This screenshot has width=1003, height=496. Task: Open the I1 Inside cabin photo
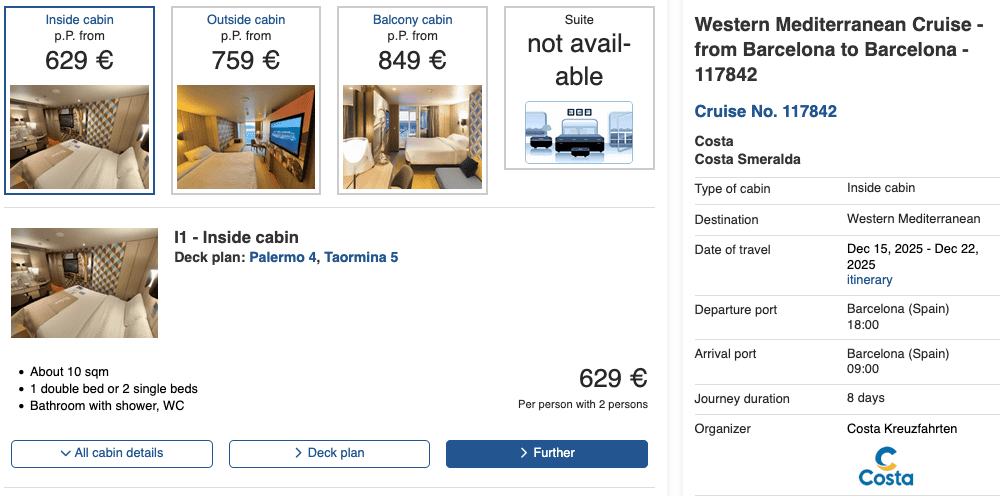84,283
